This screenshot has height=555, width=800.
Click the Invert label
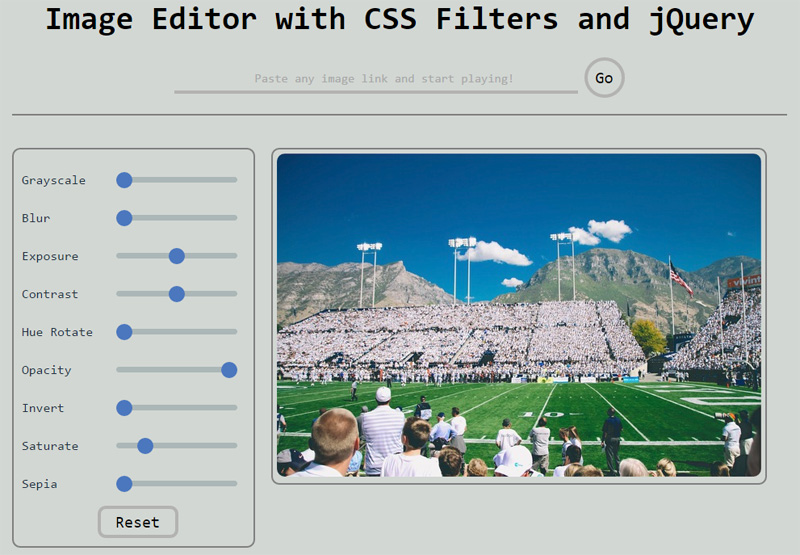[43, 408]
